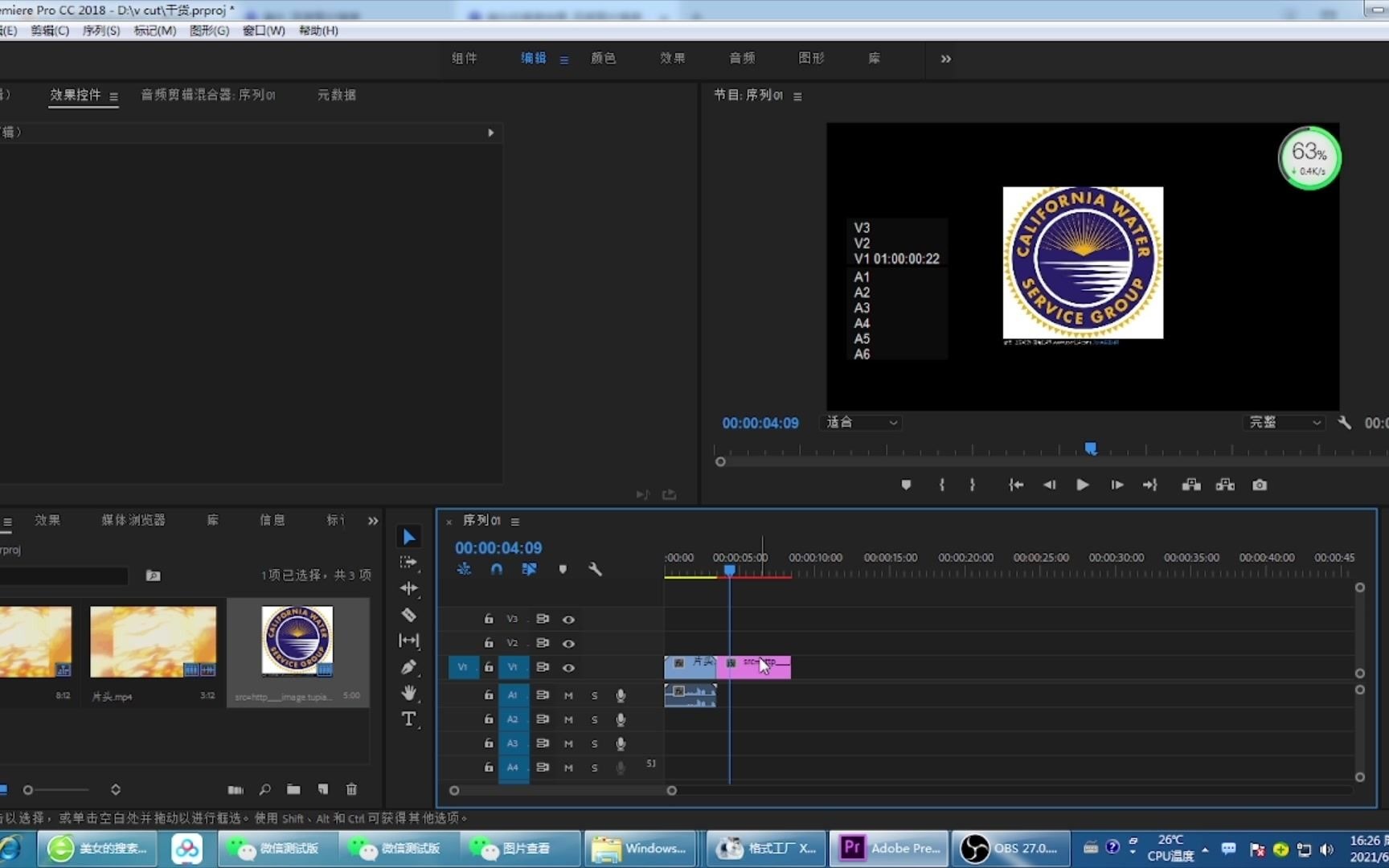The image size is (1389, 868).
Task: Toggle sync lock for track V2
Action: pos(543,643)
